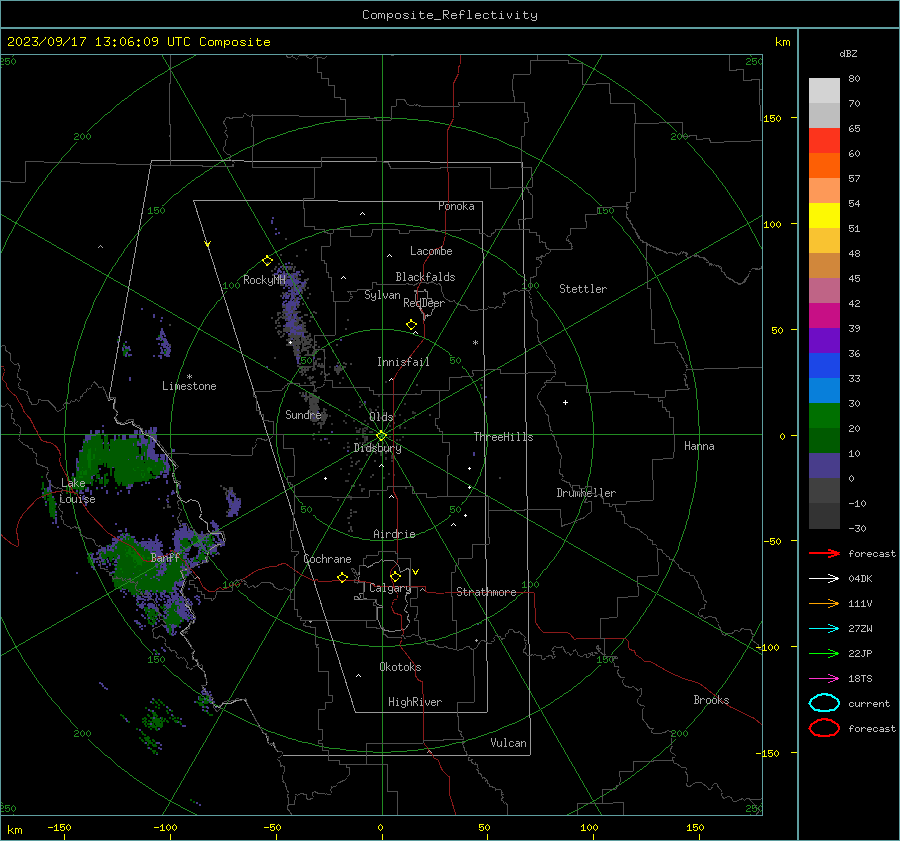The image size is (900, 841).
Task: Click the Lake Louise label
Action: (x=76, y=491)
